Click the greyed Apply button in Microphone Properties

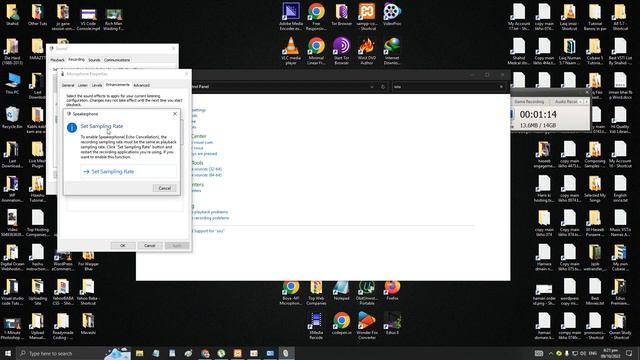click(177, 245)
